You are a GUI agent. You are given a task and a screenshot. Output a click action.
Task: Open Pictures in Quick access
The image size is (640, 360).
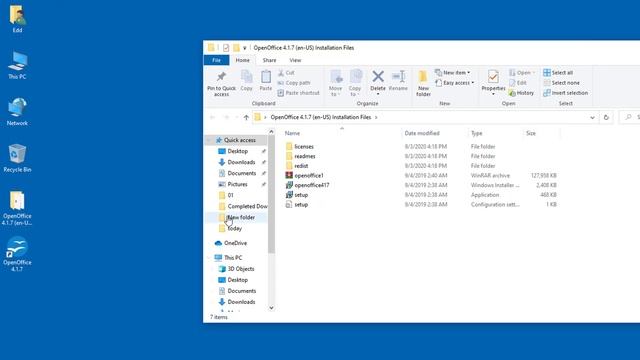pyautogui.click(x=237, y=184)
